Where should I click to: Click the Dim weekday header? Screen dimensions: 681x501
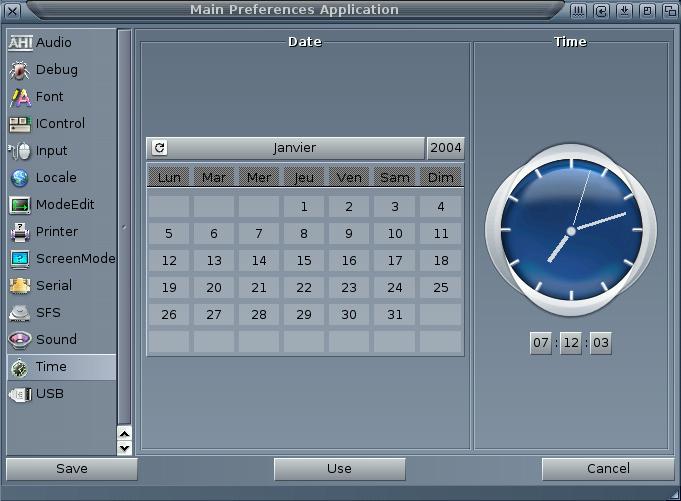[x=441, y=177]
